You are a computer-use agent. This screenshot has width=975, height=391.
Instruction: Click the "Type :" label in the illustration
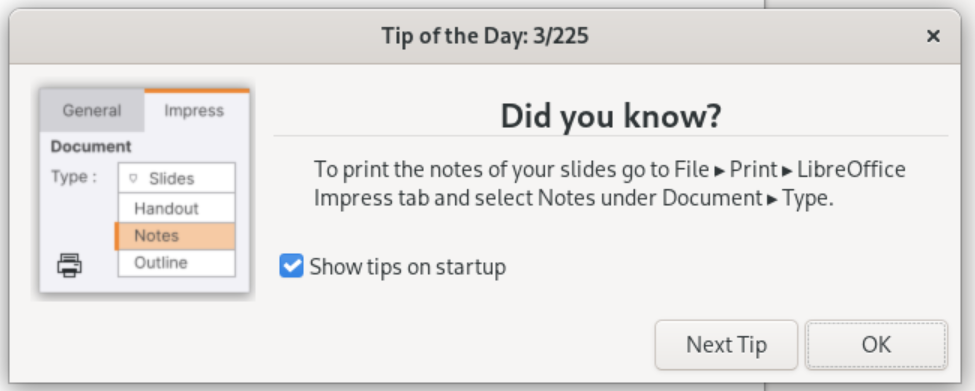click(73, 177)
